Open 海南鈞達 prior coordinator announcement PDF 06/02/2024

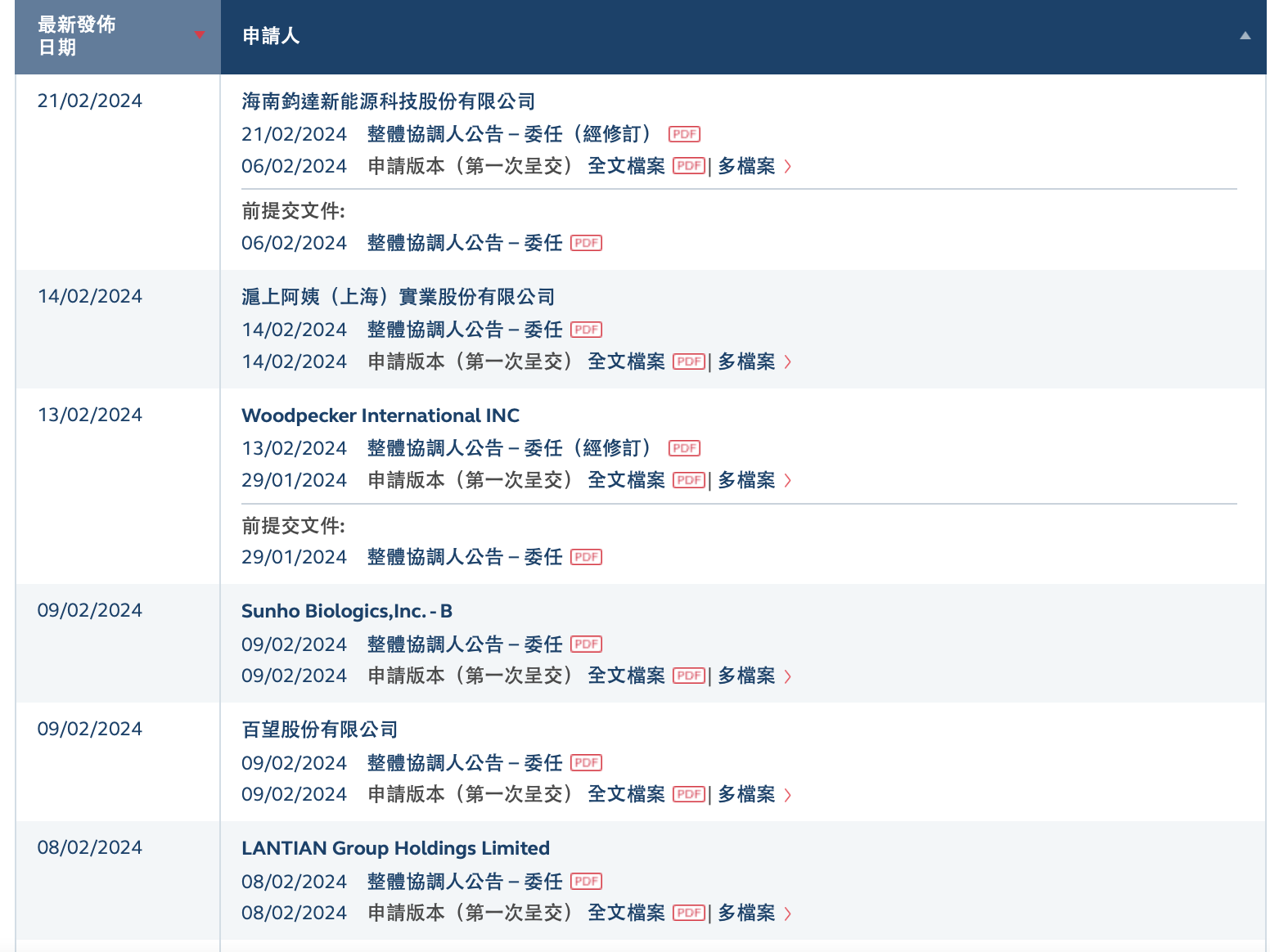coord(586,243)
